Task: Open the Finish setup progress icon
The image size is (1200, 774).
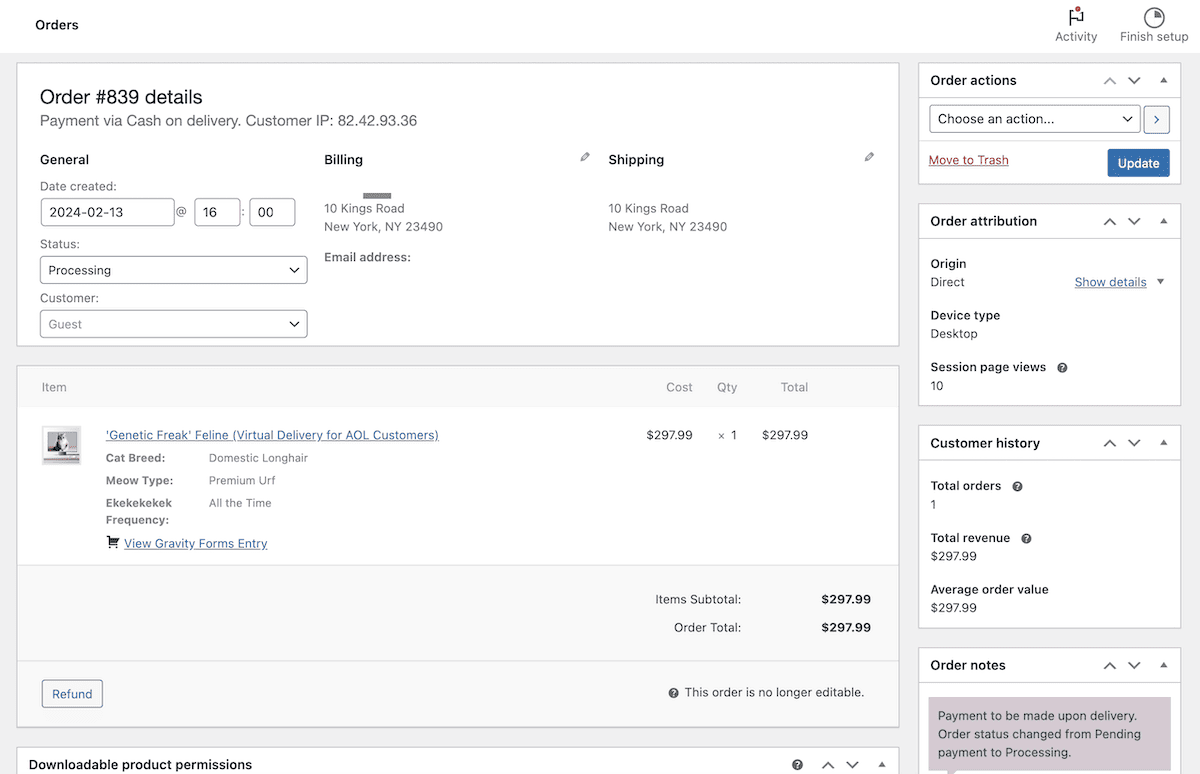Action: pyautogui.click(x=1154, y=17)
